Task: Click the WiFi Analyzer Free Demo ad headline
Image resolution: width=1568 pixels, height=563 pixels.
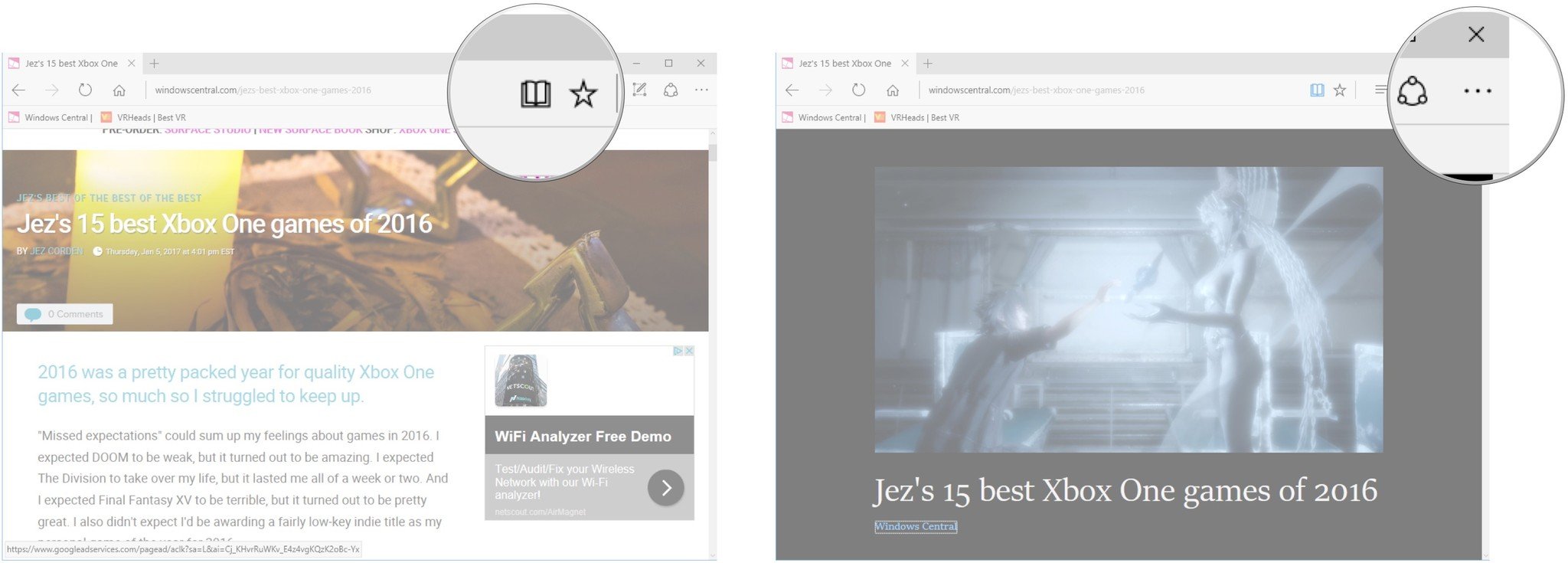Action: click(583, 437)
